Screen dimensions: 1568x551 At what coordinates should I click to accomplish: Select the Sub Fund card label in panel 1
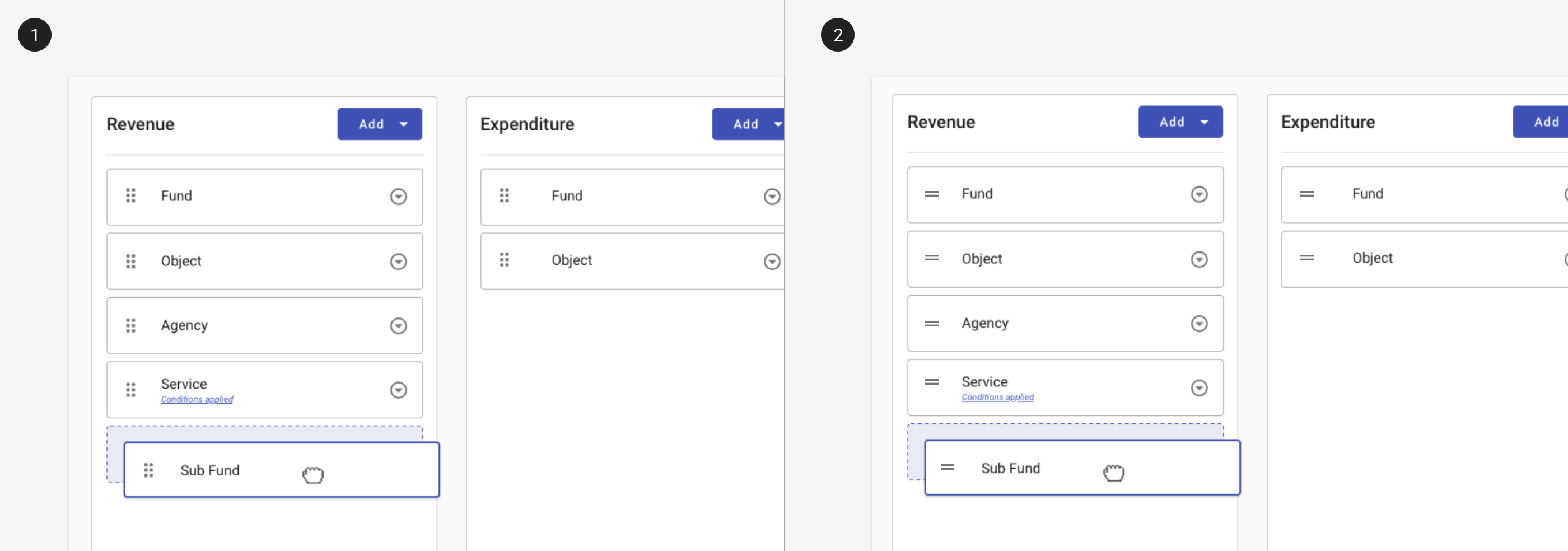pos(209,470)
